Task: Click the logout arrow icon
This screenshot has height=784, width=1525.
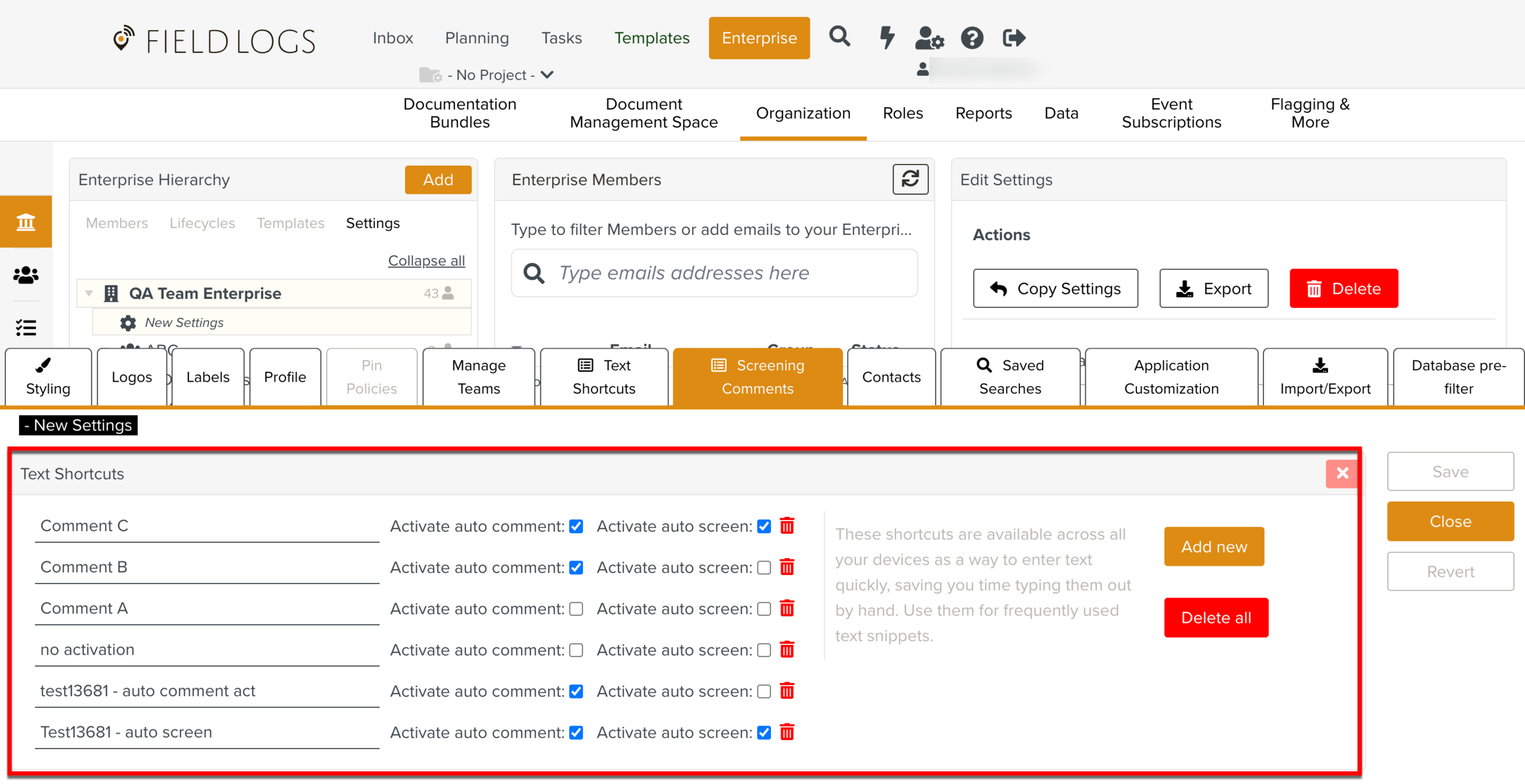Action: click(x=1014, y=38)
